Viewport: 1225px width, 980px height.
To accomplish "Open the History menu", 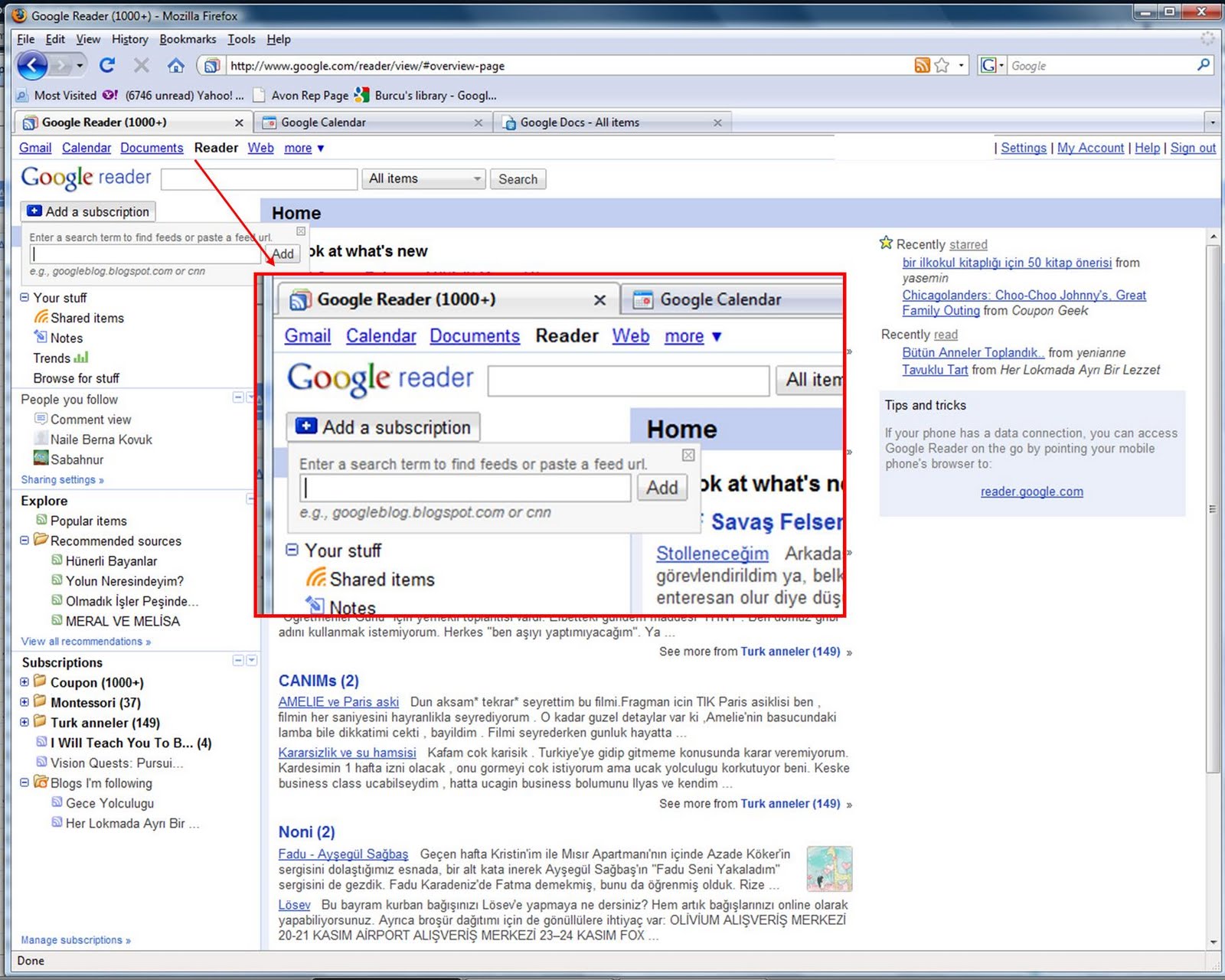I will (x=129, y=39).
